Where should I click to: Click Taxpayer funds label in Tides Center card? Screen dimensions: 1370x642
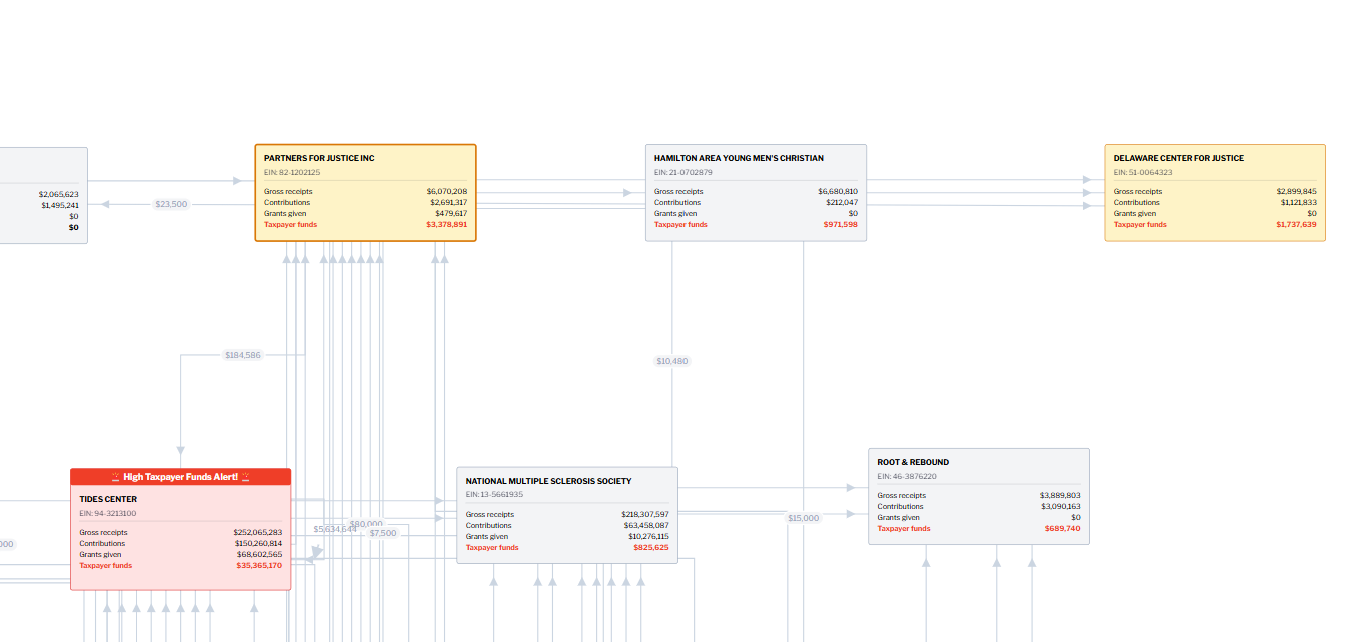pos(106,565)
